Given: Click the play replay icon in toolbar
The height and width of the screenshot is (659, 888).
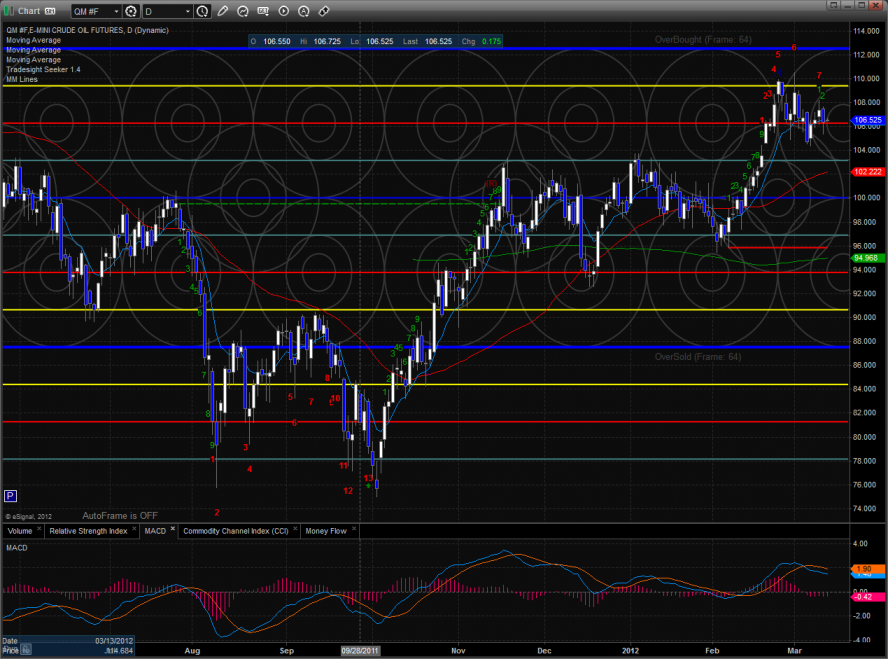Looking at the screenshot, I should 284,12.
